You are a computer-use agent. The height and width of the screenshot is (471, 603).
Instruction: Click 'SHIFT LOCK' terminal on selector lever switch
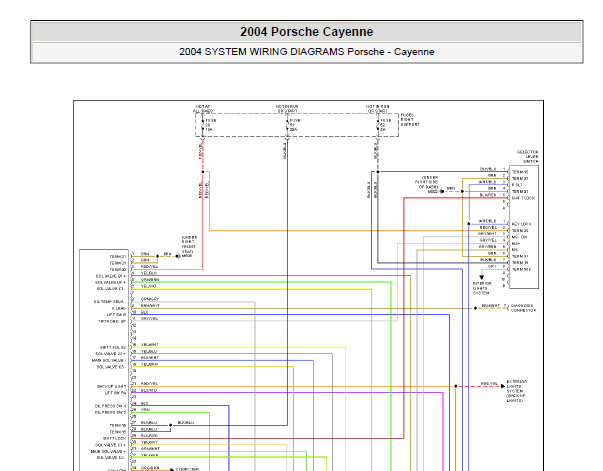523,198
